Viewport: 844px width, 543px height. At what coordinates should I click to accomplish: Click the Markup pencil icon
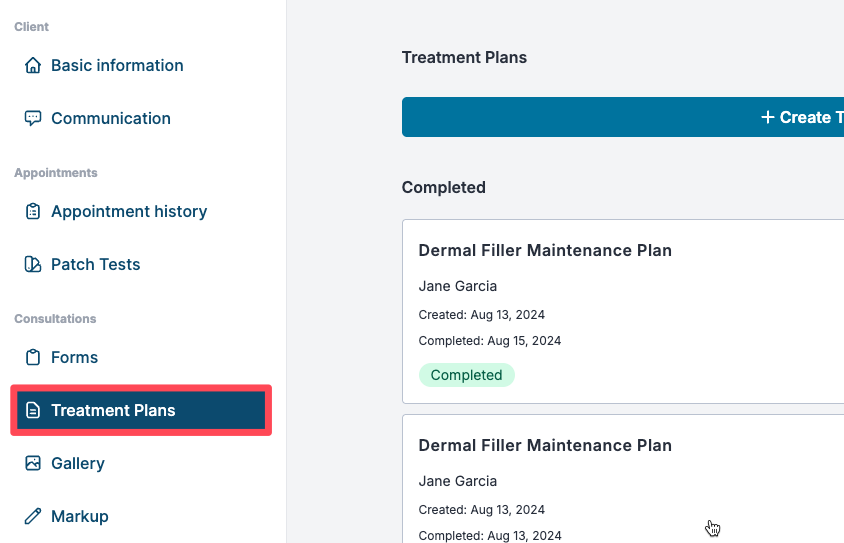(33, 517)
